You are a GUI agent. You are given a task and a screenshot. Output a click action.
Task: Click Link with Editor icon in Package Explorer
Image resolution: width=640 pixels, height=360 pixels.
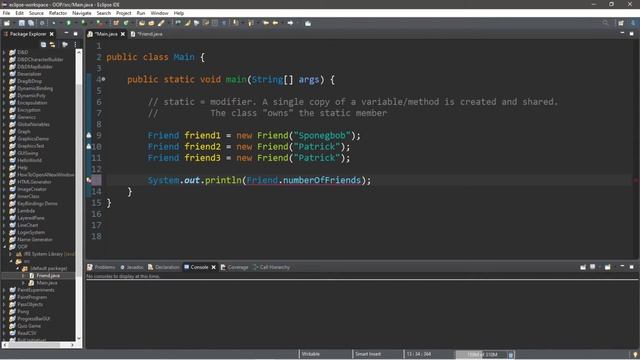52,44
